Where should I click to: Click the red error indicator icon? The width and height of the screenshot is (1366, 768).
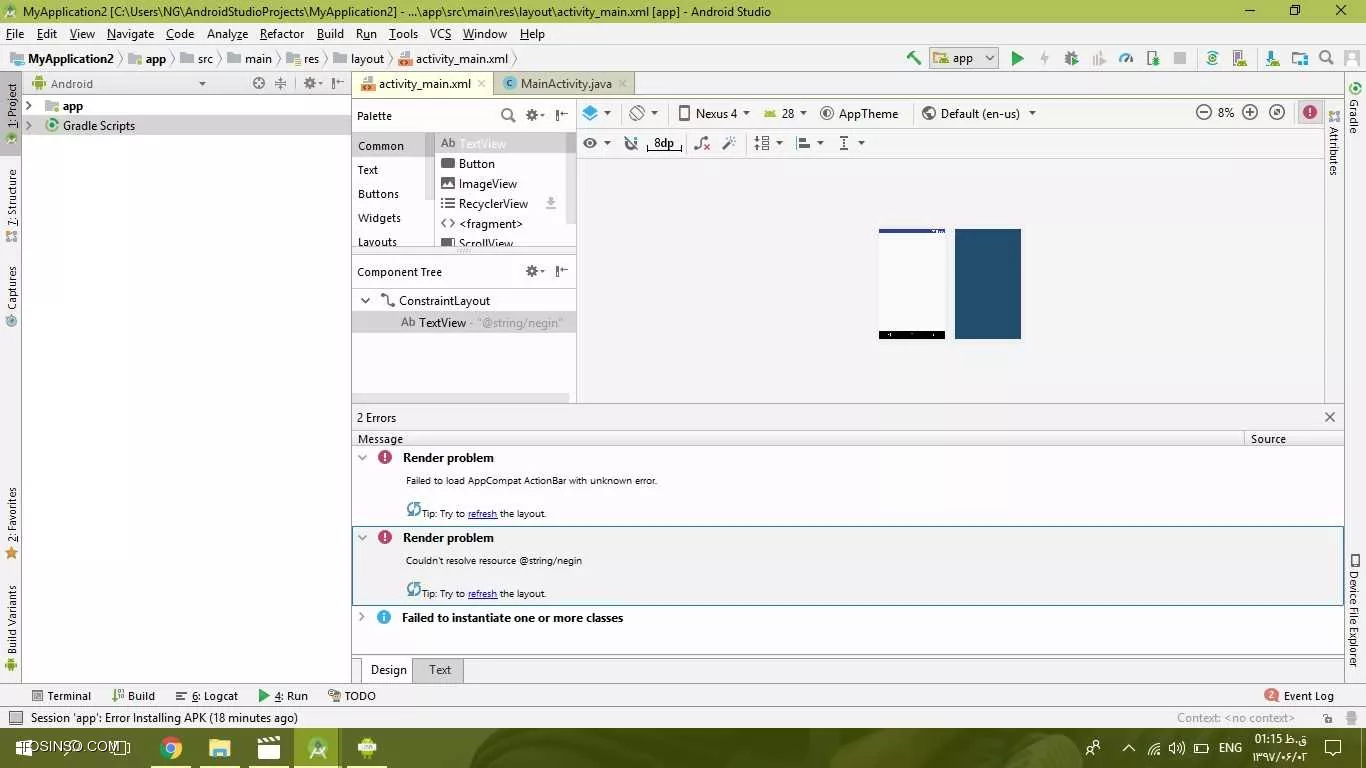coord(1310,113)
